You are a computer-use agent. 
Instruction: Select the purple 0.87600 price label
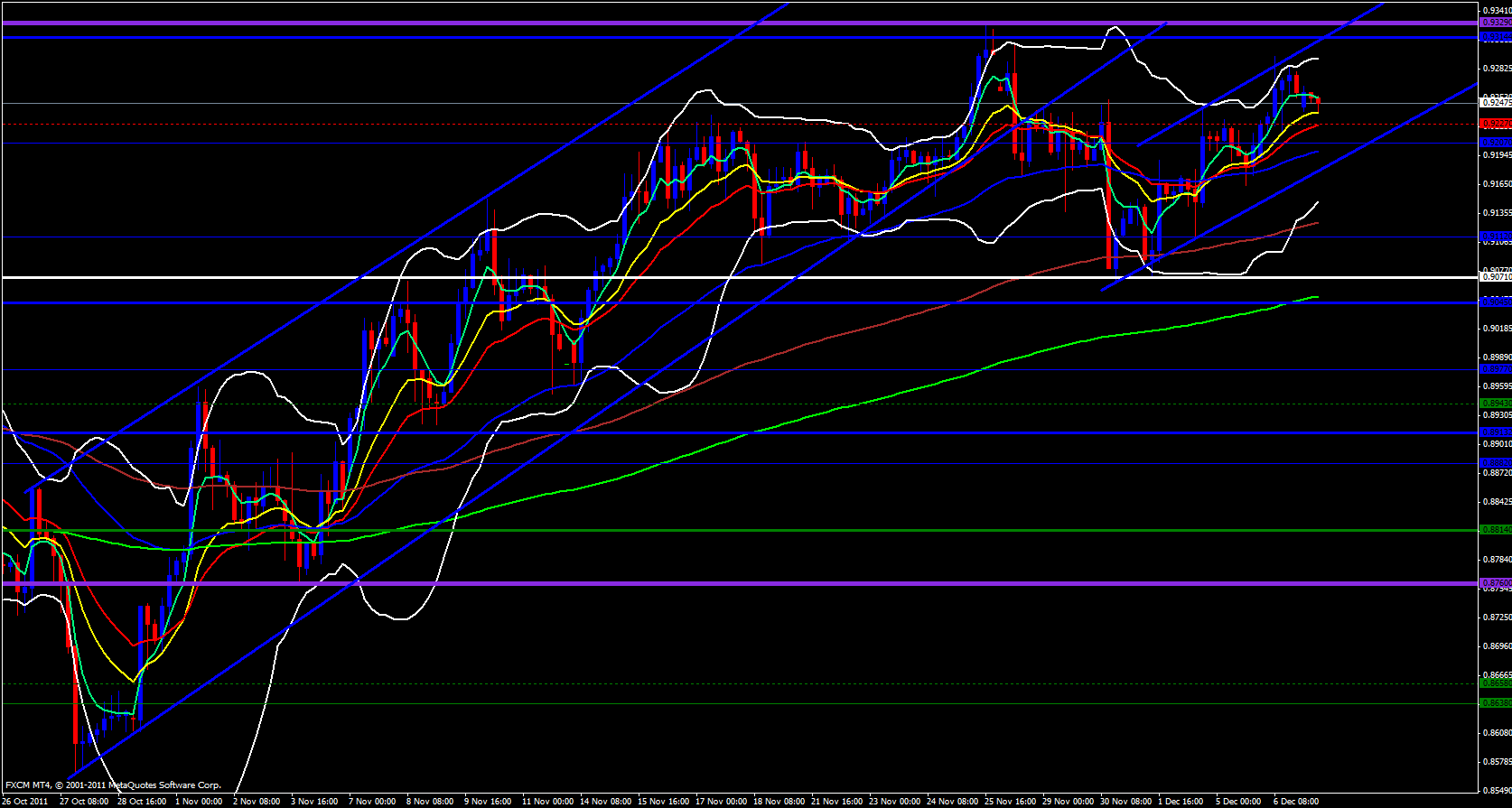pyautogui.click(x=1495, y=583)
